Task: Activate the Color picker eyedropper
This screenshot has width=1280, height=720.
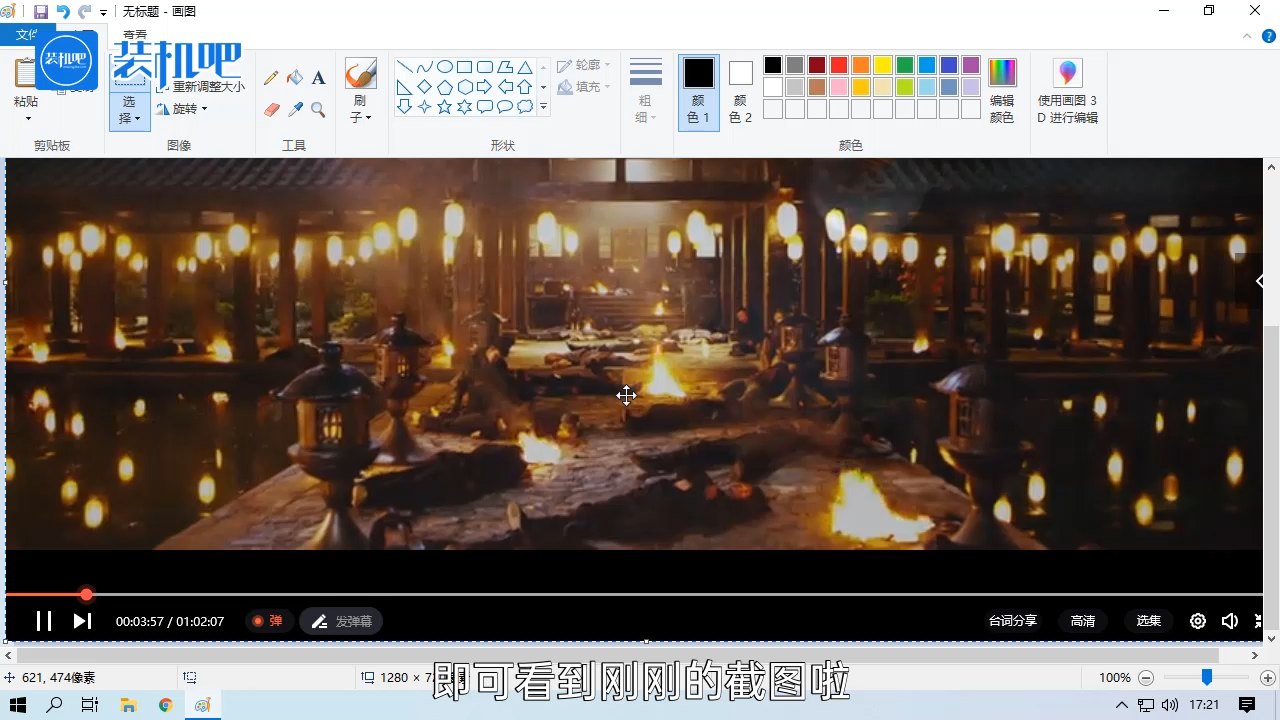Action: [295, 110]
